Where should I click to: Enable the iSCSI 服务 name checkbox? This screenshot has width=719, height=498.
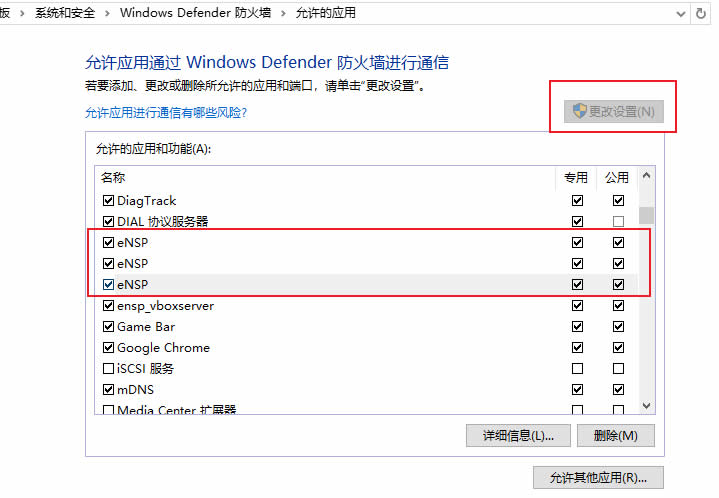click(108, 368)
